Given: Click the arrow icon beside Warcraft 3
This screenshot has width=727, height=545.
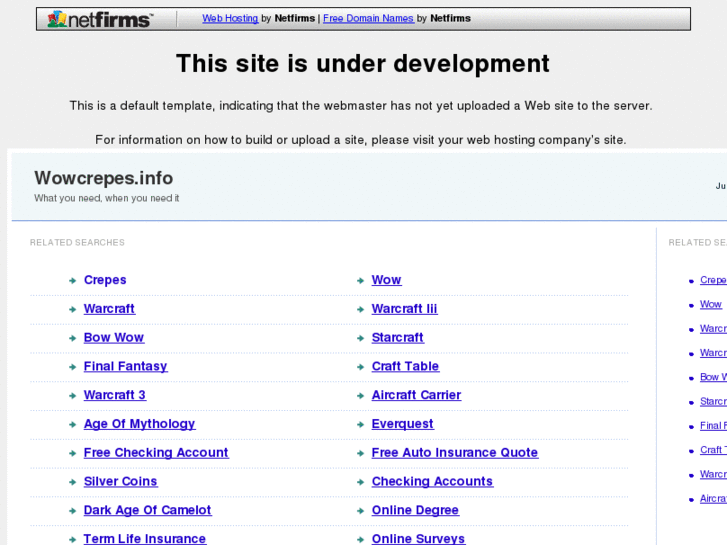Looking at the screenshot, I should point(72,396).
